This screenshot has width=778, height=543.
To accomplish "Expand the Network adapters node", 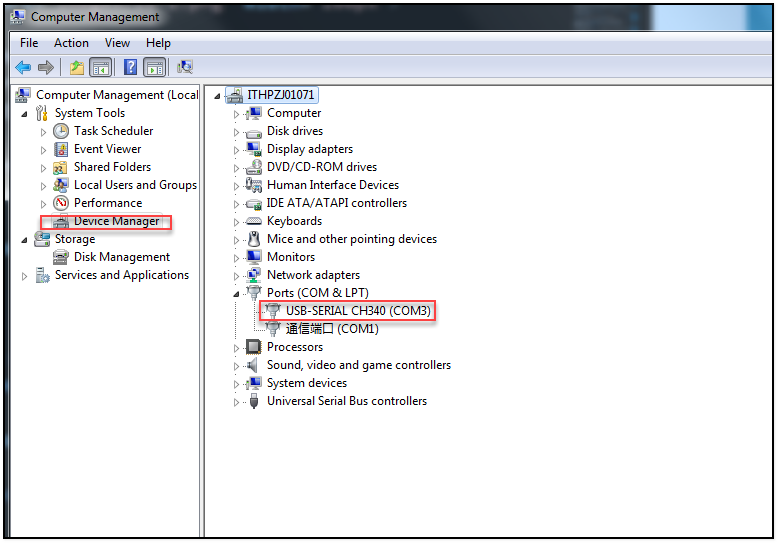I will coord(237,276).
